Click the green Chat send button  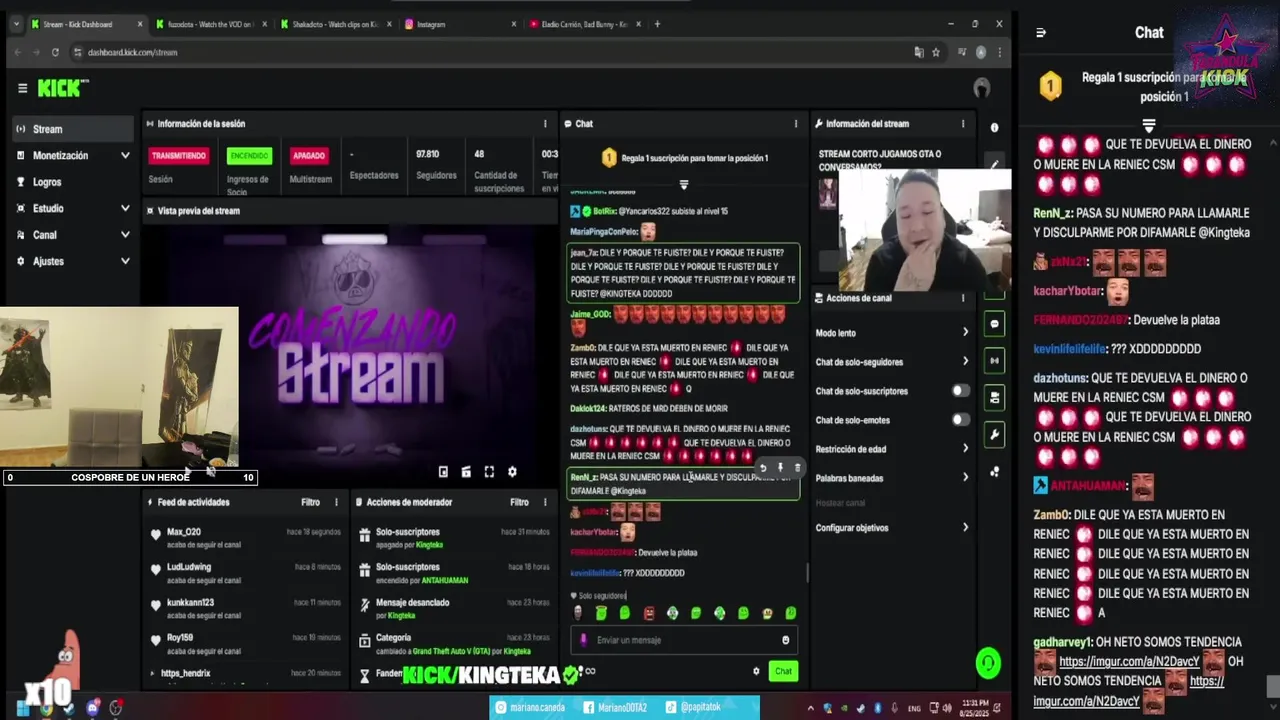click(x=783, y=671)
